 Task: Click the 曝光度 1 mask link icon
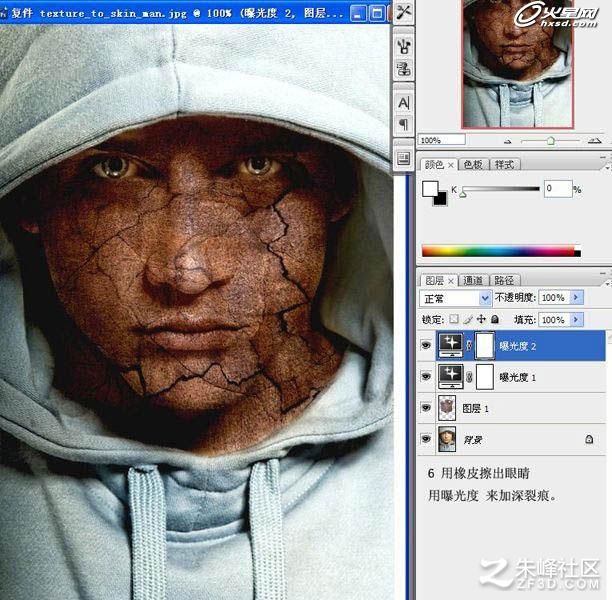tap(469, 376)
